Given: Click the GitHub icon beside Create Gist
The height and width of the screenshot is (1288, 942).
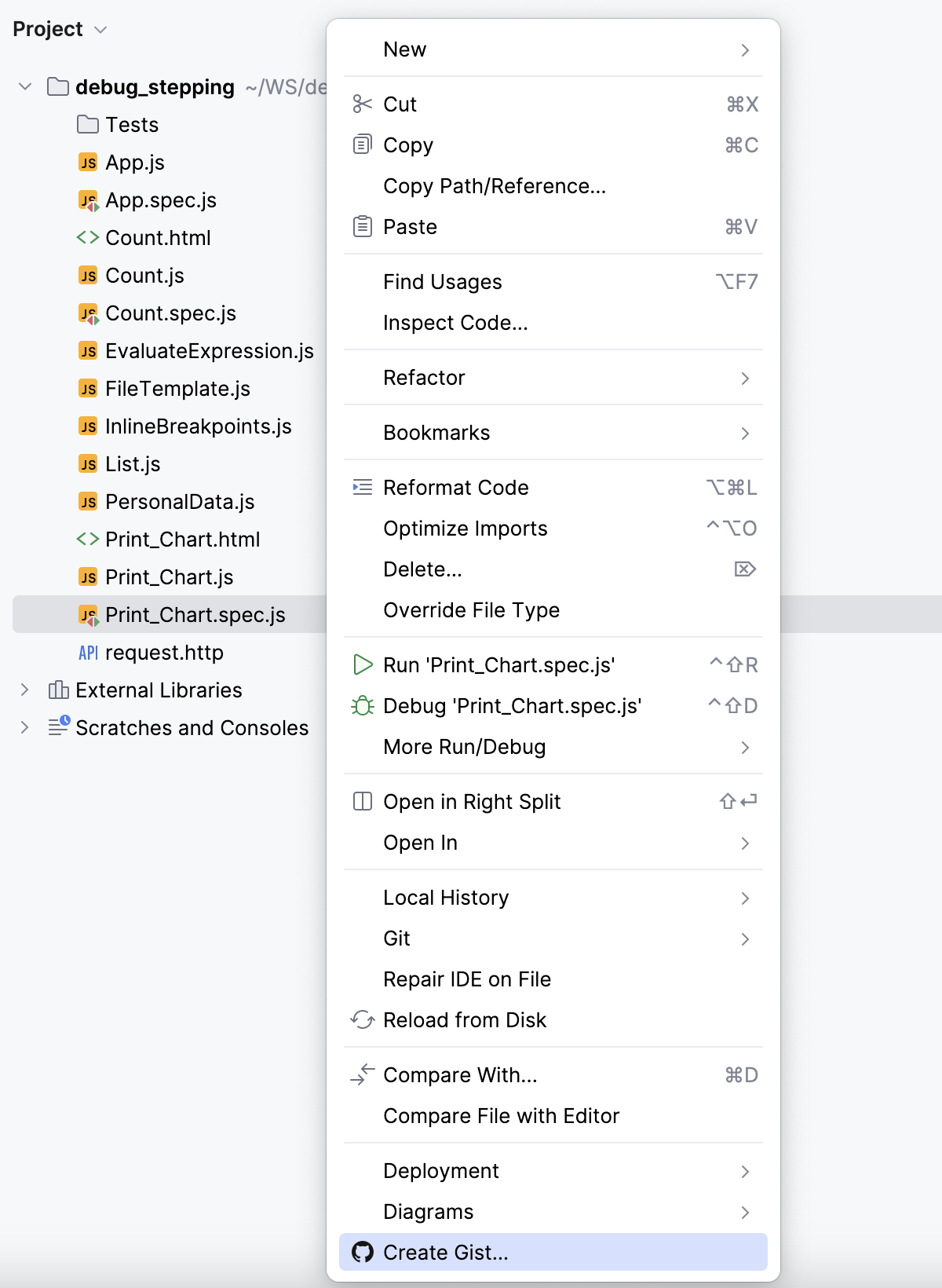Looking at the screenshot, I should tap(362, 1253).
